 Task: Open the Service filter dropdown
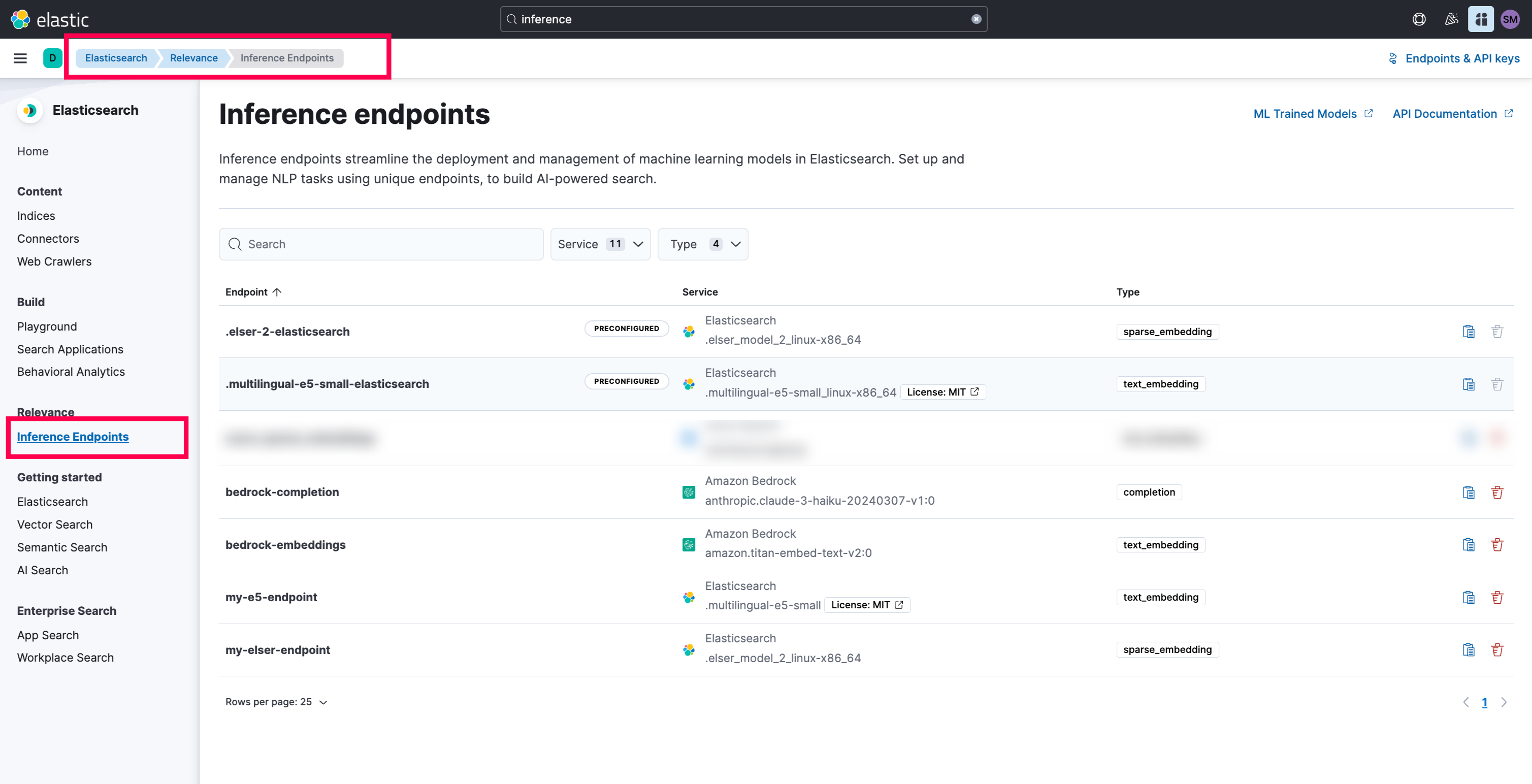coord(600,244)
